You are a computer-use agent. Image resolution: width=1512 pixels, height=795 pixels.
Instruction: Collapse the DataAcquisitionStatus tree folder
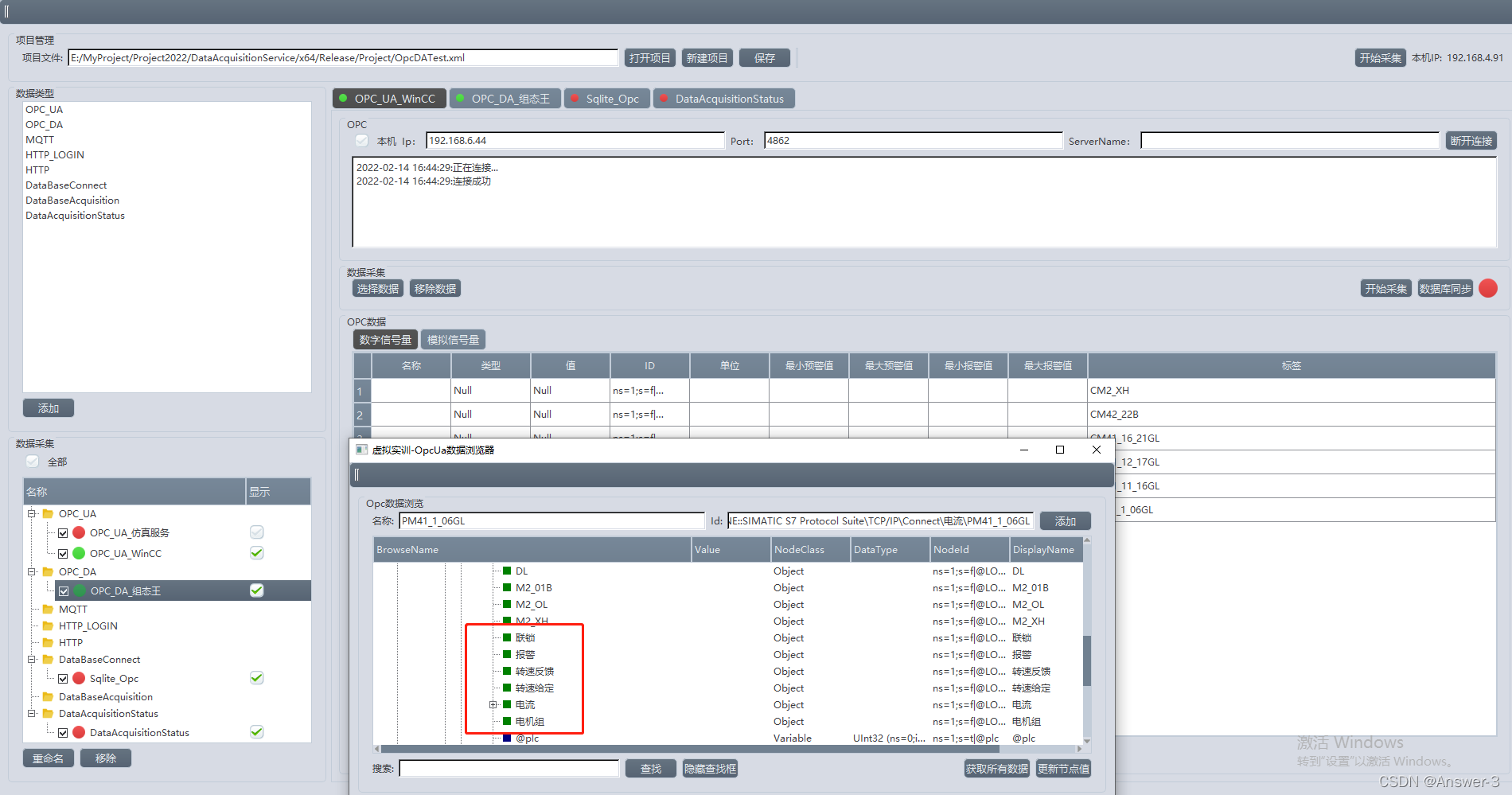[x=32, y=714]
